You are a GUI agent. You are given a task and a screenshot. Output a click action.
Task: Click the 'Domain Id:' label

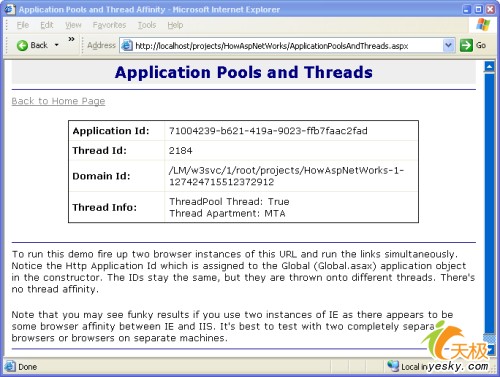point(101,176)
